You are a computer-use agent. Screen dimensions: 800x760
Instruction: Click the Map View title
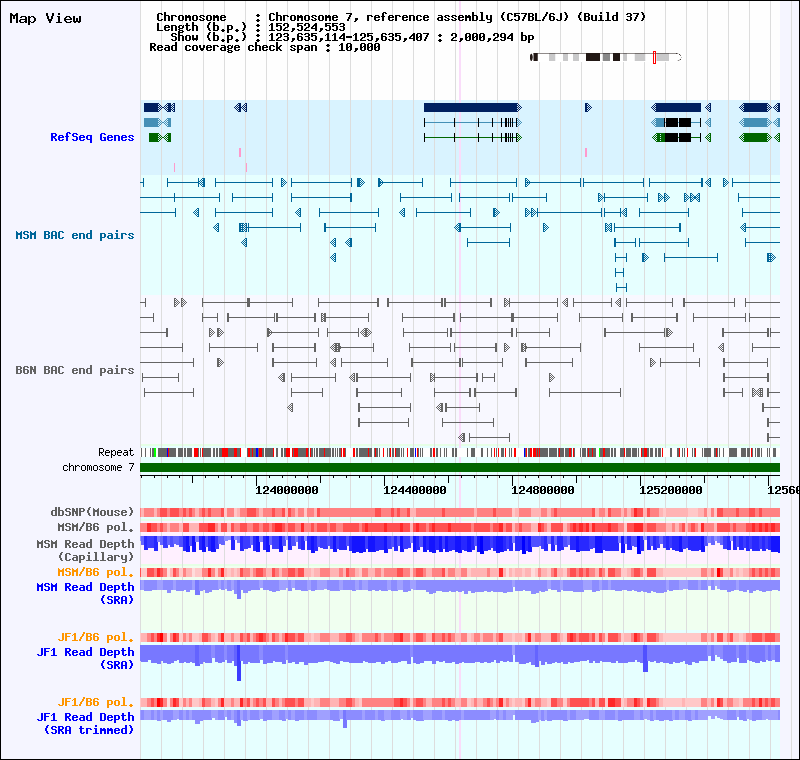(45, 18)
